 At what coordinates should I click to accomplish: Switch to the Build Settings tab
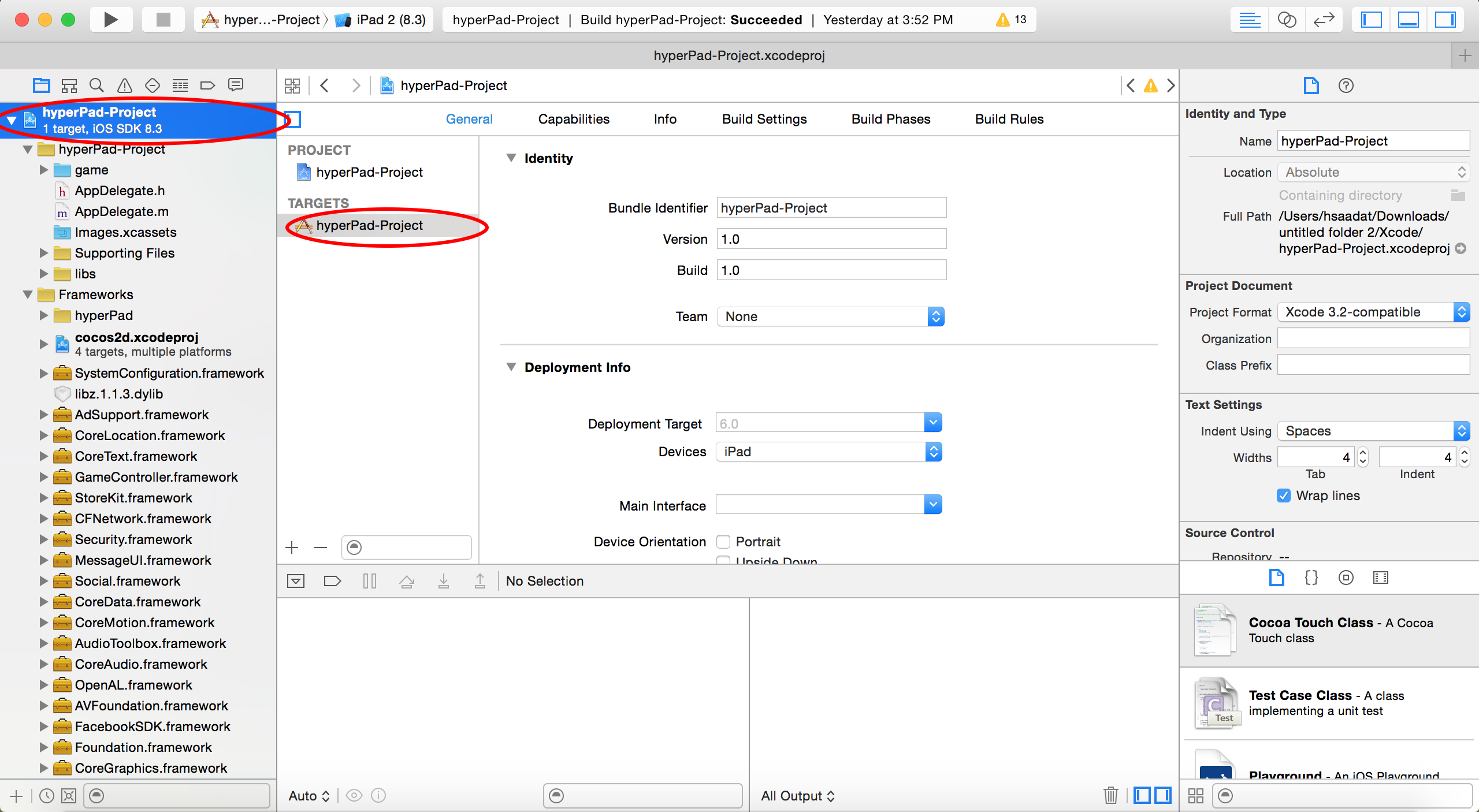click(764, 119)
